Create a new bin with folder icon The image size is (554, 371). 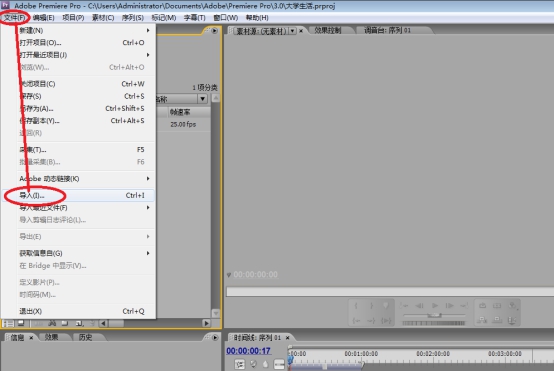65,323
